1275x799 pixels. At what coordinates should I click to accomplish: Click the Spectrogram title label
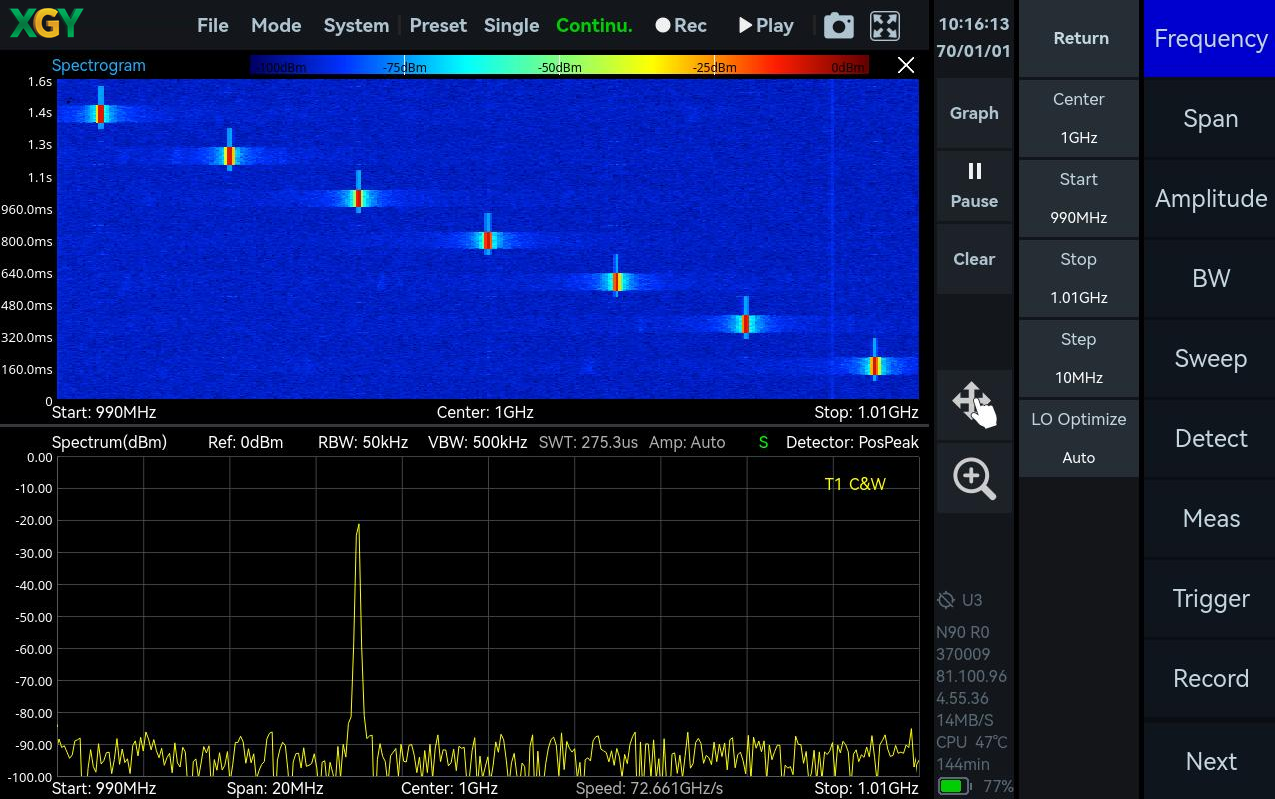tap(98, 66)
